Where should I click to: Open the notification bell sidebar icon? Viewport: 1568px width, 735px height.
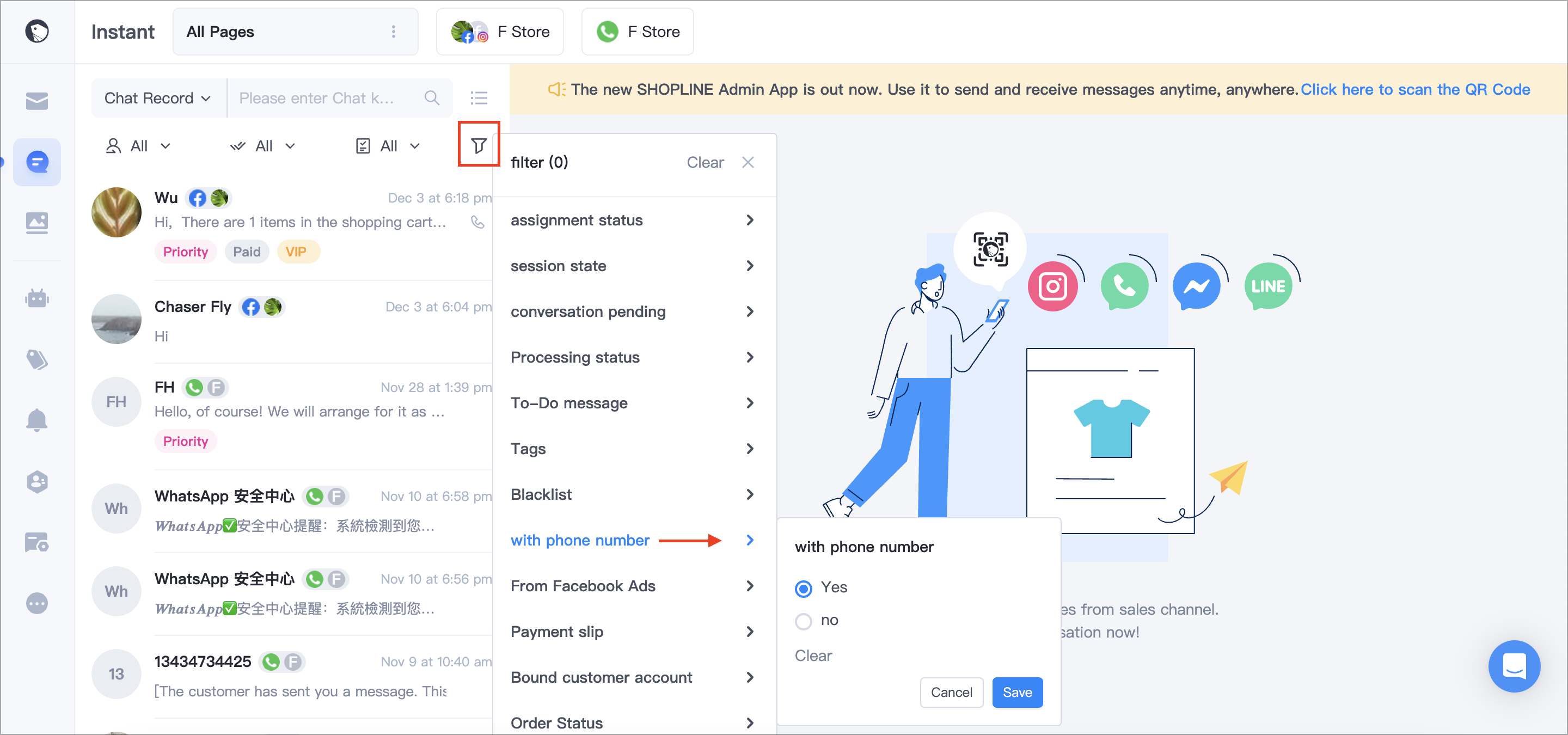37,420
